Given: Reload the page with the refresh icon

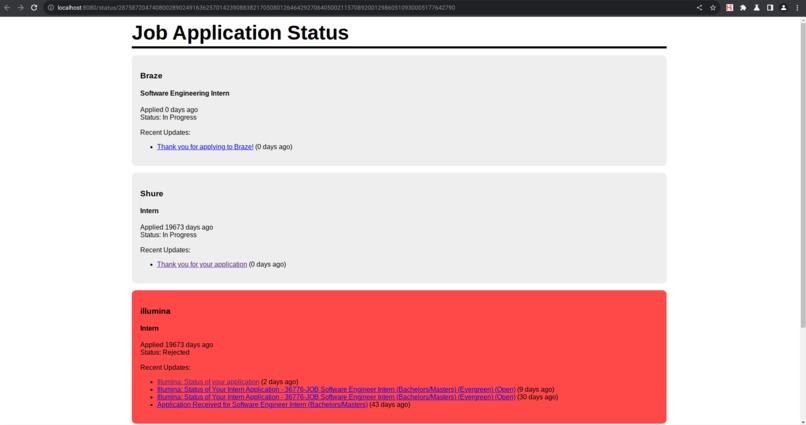Looking at the screenshot, I should 34,8.
